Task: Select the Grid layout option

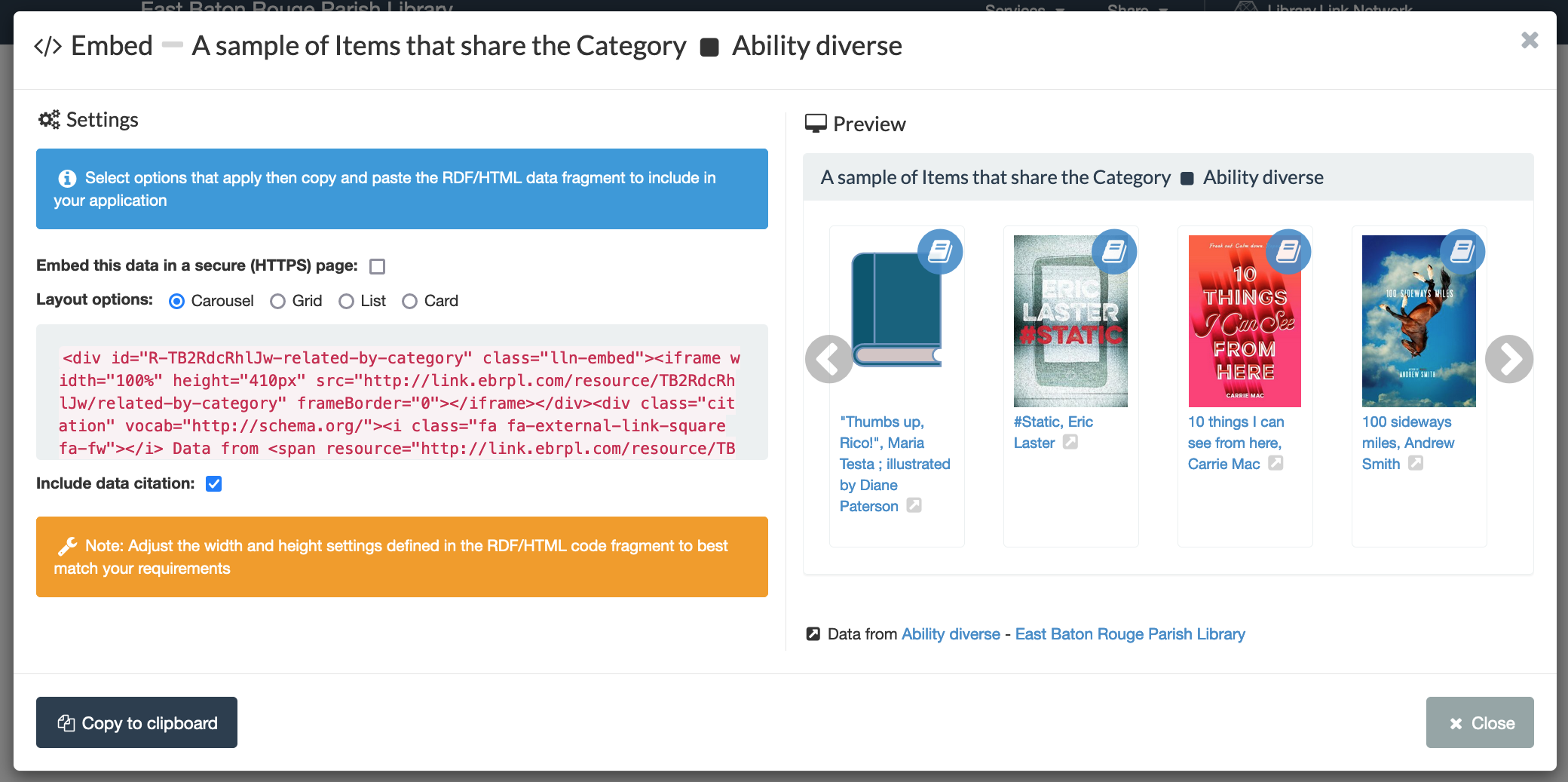Action: click(x=278, y=301)
